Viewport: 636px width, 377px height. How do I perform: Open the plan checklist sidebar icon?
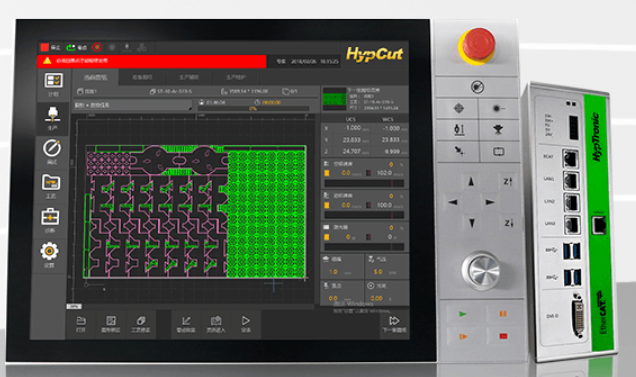[x=53, y=81]
